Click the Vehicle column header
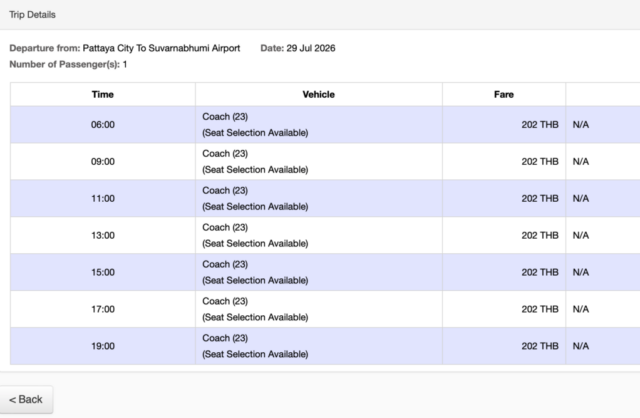The image size is (640, 418). [319, 94]
